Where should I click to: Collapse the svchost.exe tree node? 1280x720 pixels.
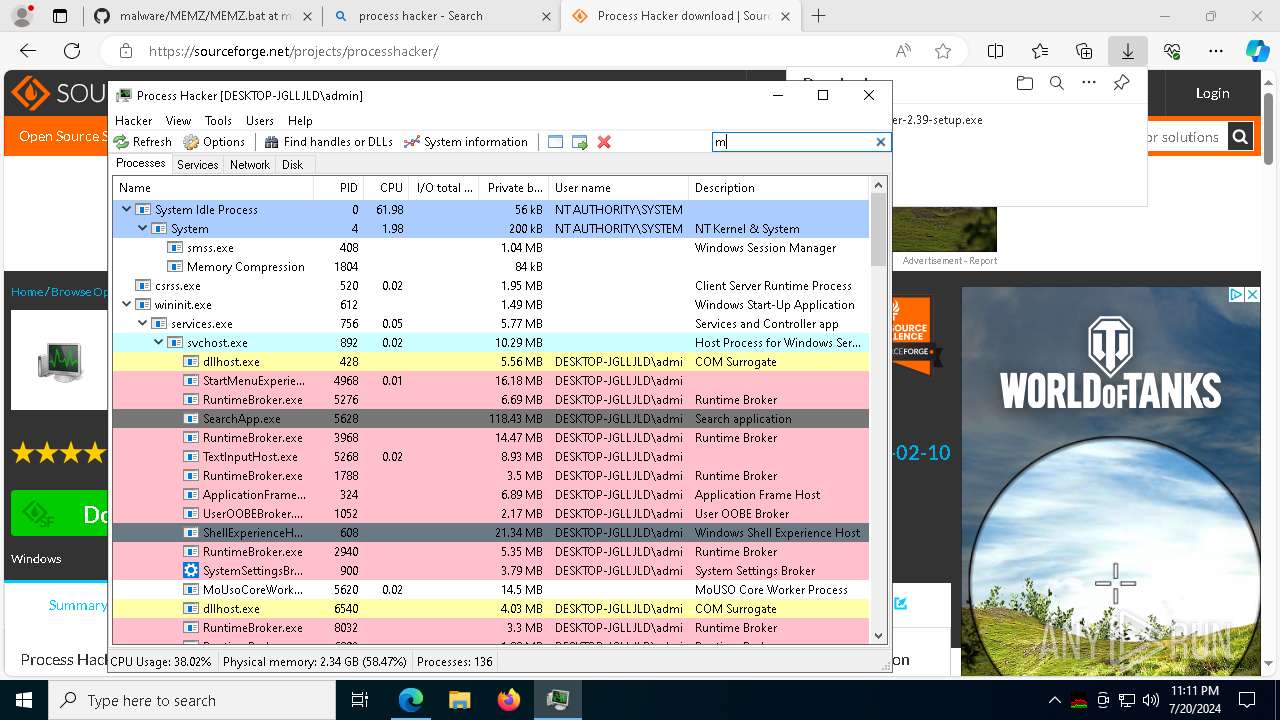158,343
